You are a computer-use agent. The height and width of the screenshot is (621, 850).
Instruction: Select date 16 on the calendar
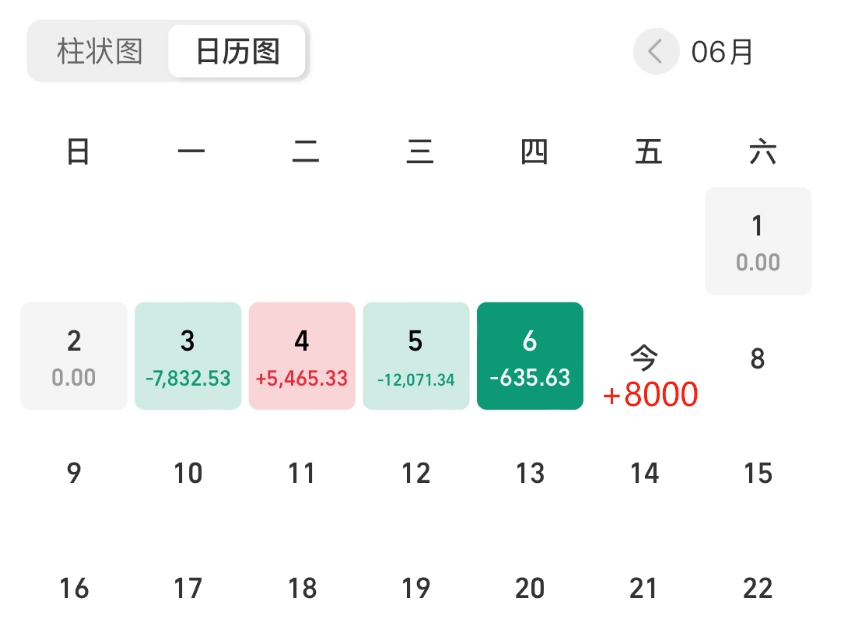point(74,588)
